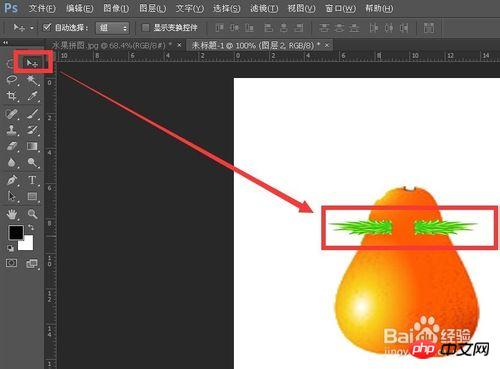Select the Eraser tool

click(x=12, y=146)
